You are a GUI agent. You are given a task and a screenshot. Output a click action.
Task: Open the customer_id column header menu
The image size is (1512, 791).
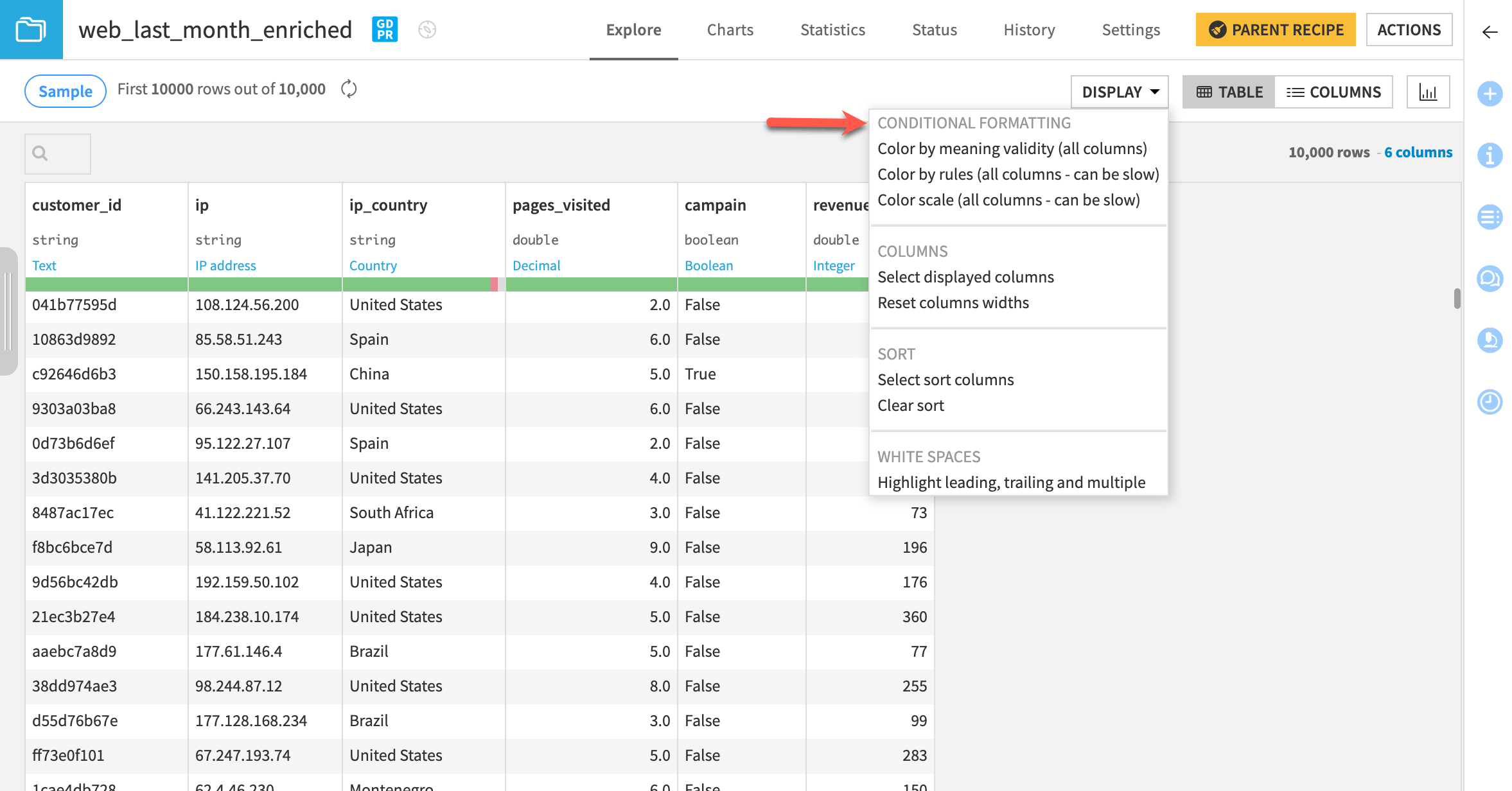click(76, 205)
